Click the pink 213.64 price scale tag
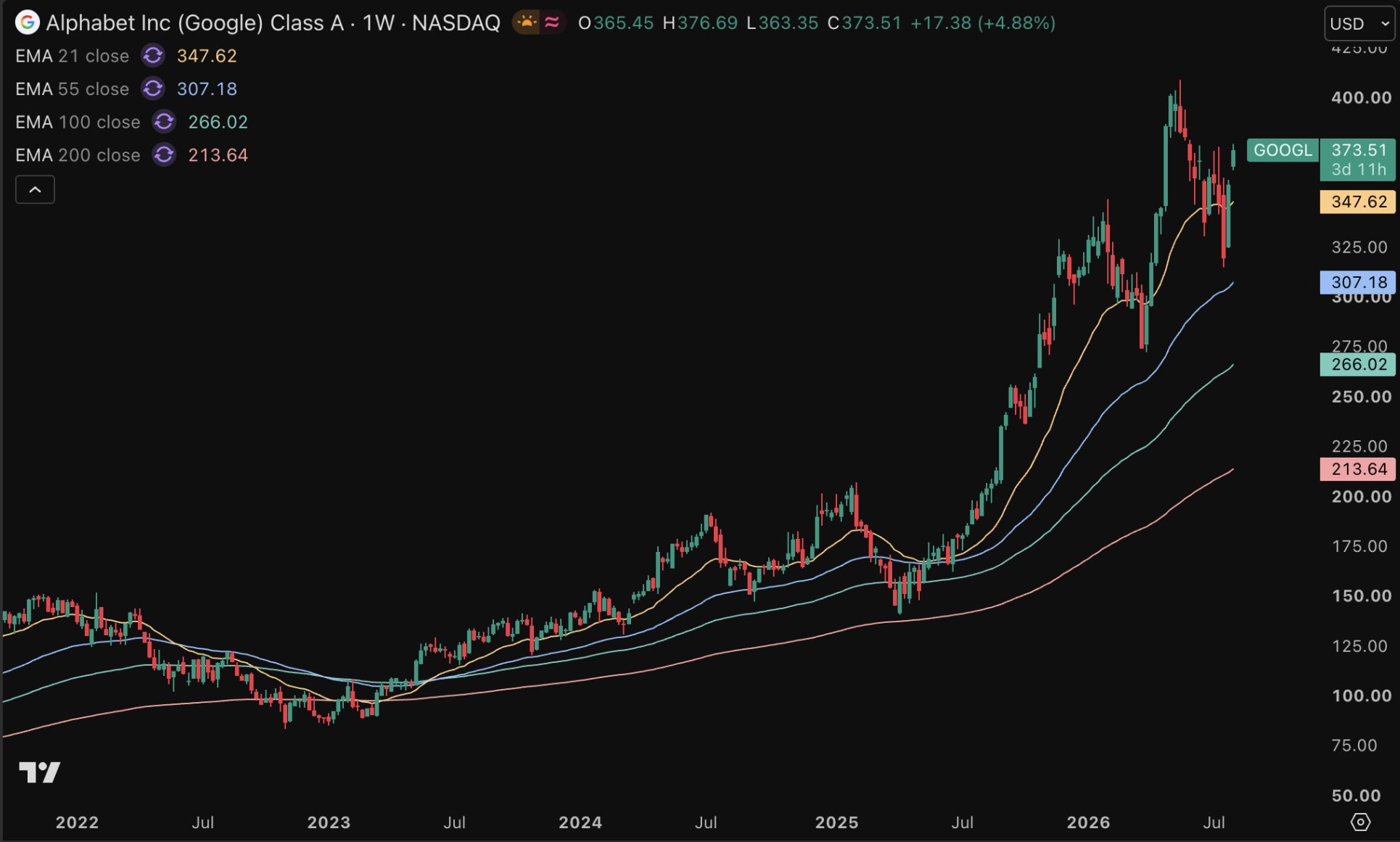 click(x=1358, y=469)
